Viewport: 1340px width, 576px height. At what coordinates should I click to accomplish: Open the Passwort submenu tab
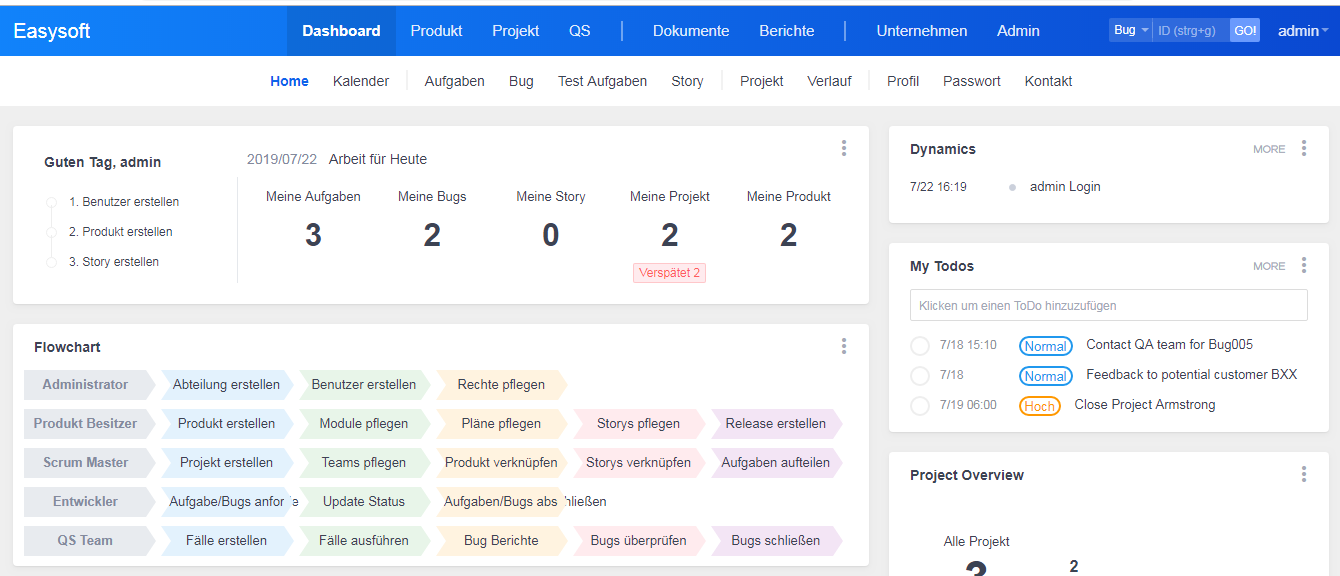971,81
